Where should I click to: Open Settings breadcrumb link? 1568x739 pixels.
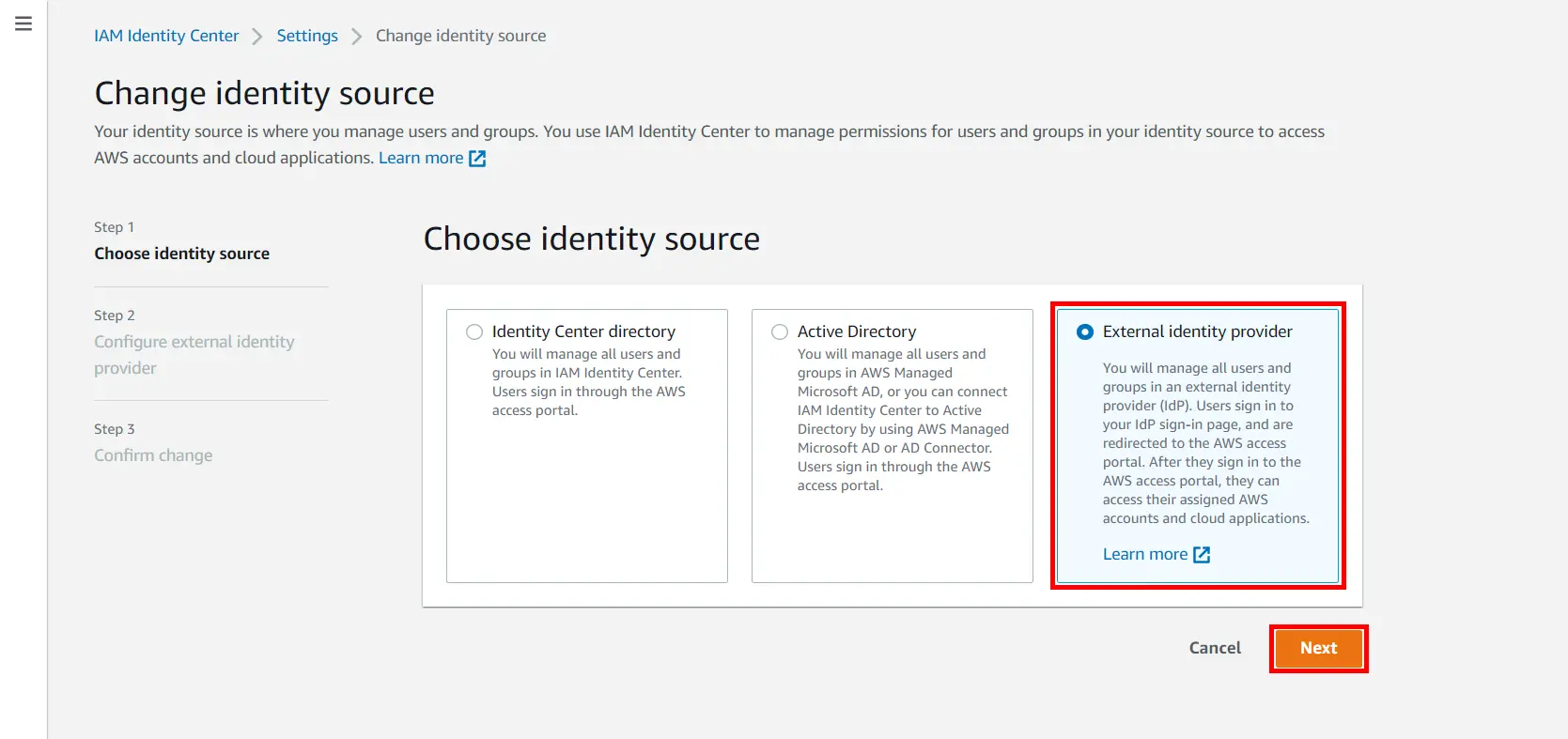307,36
